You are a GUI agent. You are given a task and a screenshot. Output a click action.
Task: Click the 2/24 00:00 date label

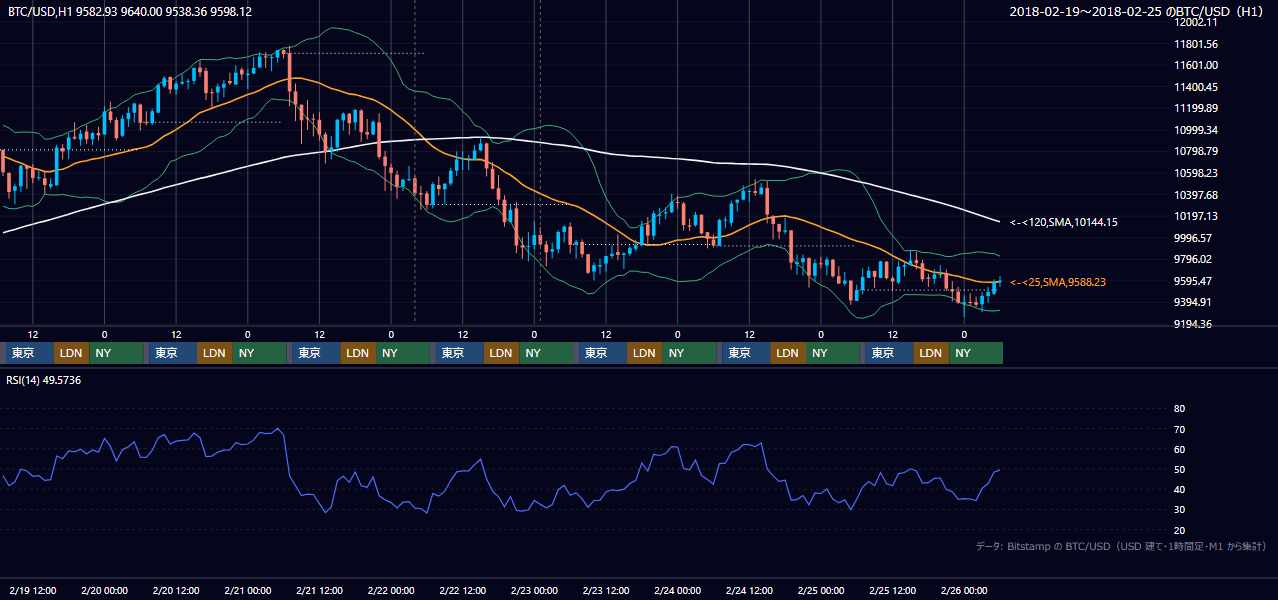pyautogui.click(x=677, y=590)
